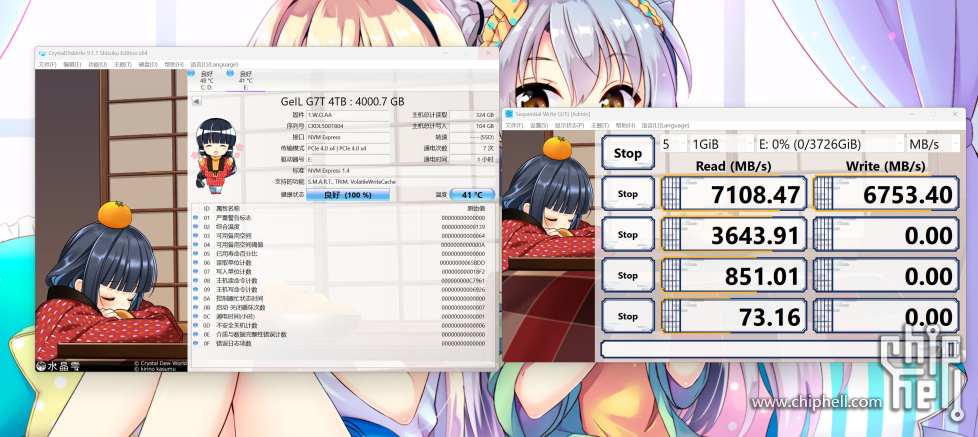
Task: Click firmware field 1.W.0.AA
Action: tap(348, 115)
